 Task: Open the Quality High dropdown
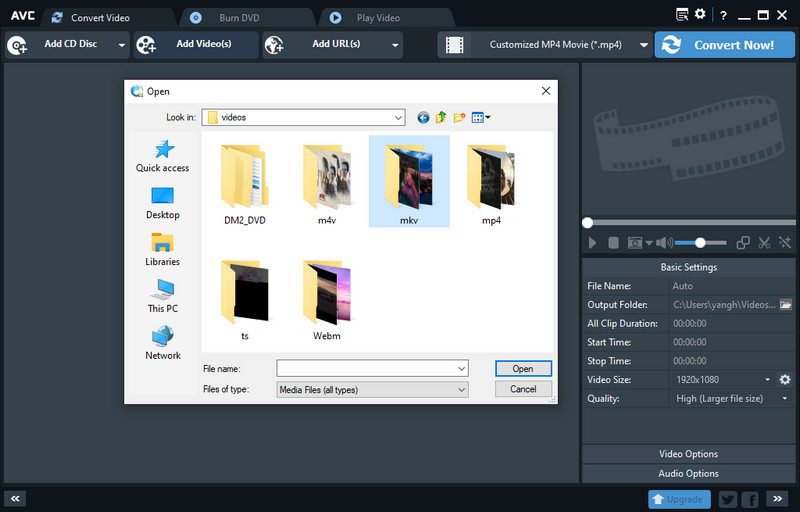(x=732, y=398)
